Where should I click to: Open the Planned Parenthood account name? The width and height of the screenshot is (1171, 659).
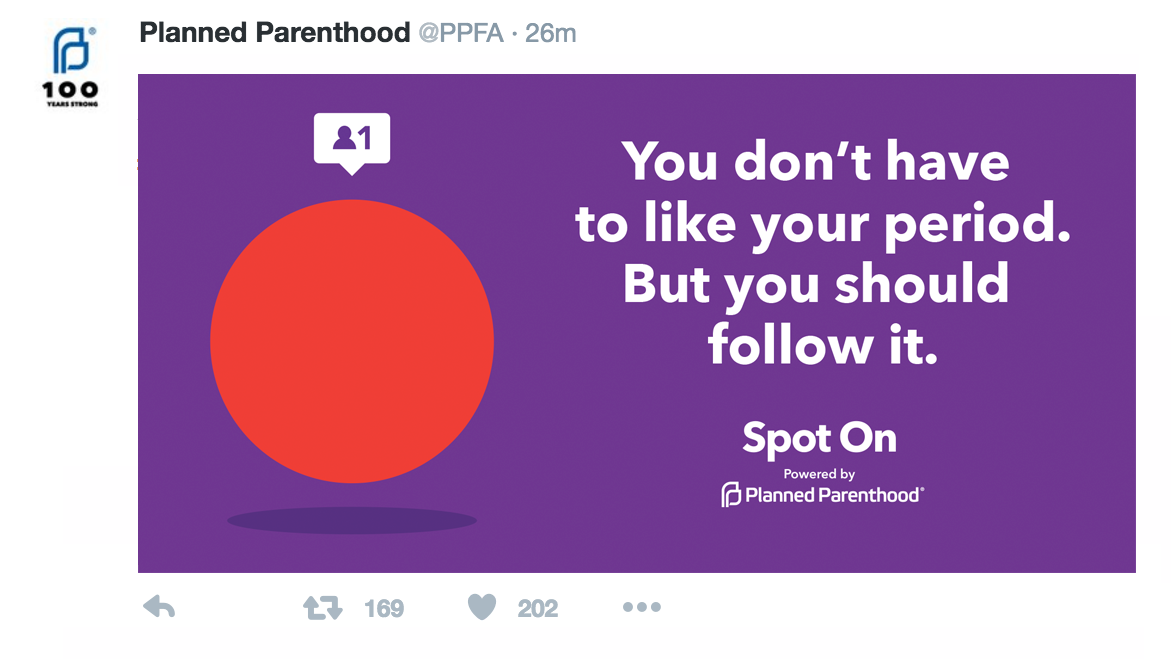click(x=275, y=33)
